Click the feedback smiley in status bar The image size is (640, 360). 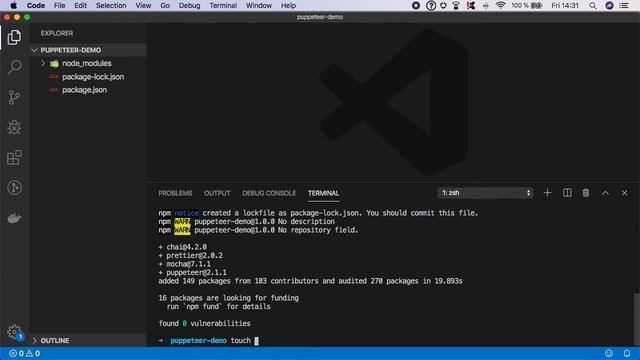(x=609, y=353)
